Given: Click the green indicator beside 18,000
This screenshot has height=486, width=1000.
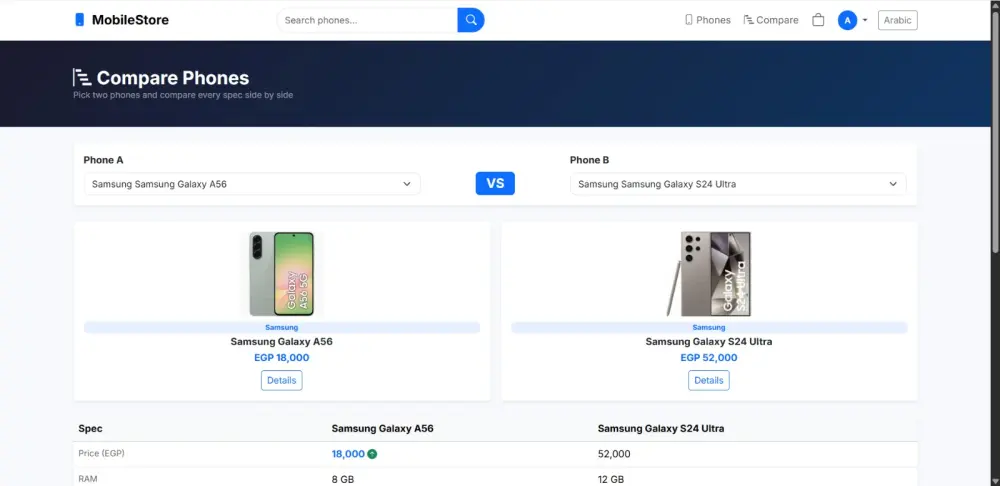Looking at the screenshot, I should pos(372,454).
